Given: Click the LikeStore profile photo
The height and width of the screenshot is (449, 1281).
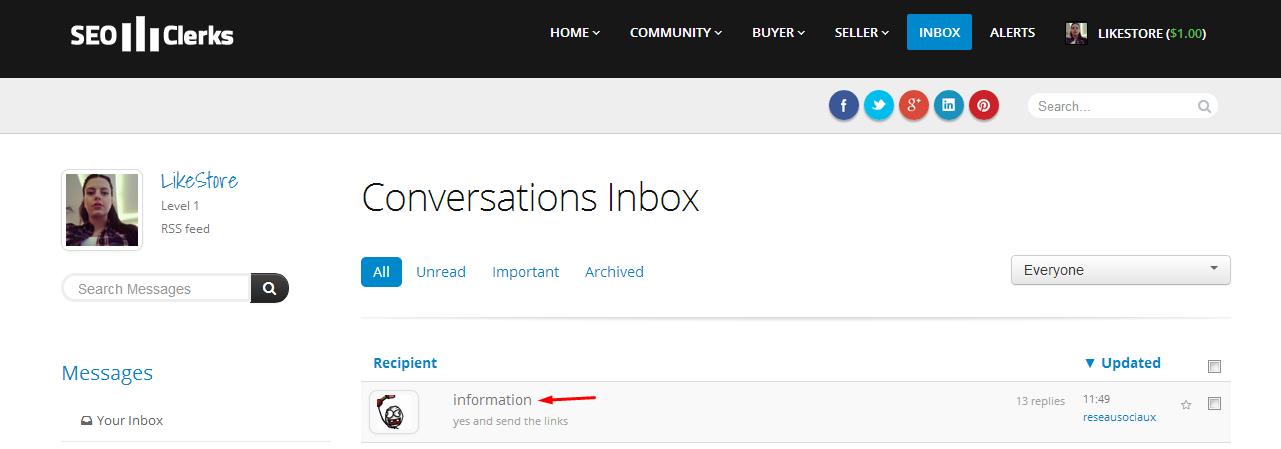Looking at the screenshot, I should (102, 209).
